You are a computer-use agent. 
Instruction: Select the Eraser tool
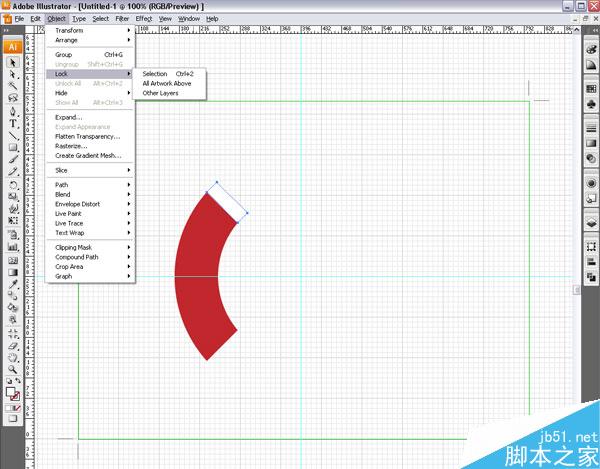point(13,346)
